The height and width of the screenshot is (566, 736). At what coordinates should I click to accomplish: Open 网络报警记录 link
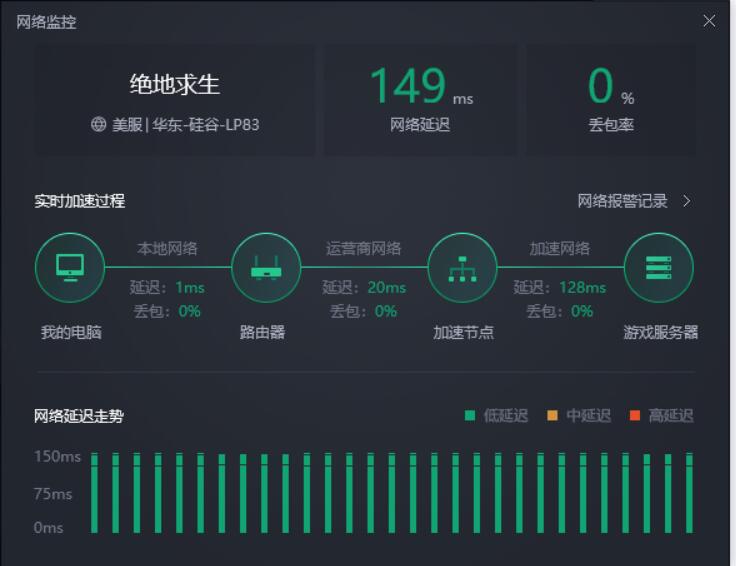click(x=622, y=201)
